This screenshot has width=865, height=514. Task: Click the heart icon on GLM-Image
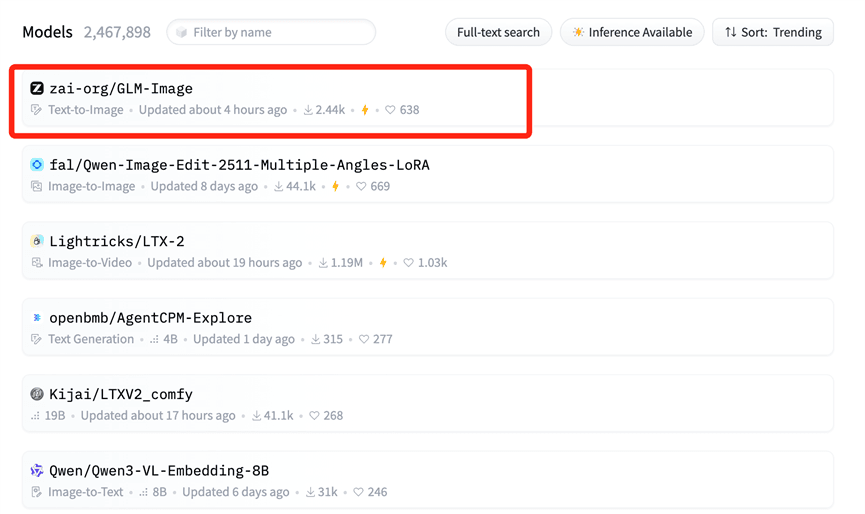click(x=391, y=110)
